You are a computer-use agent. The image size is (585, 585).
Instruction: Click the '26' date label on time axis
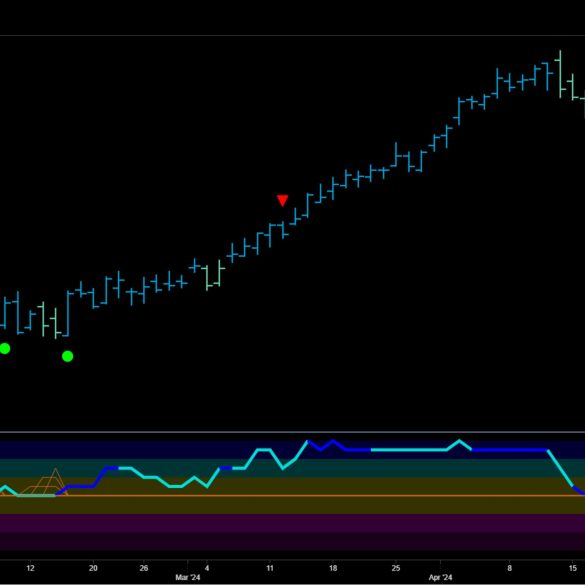(144, 568)
